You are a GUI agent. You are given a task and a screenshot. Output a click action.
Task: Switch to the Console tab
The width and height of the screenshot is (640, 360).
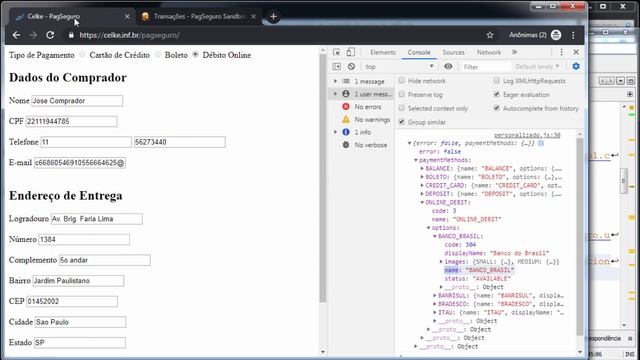(419, 52)
